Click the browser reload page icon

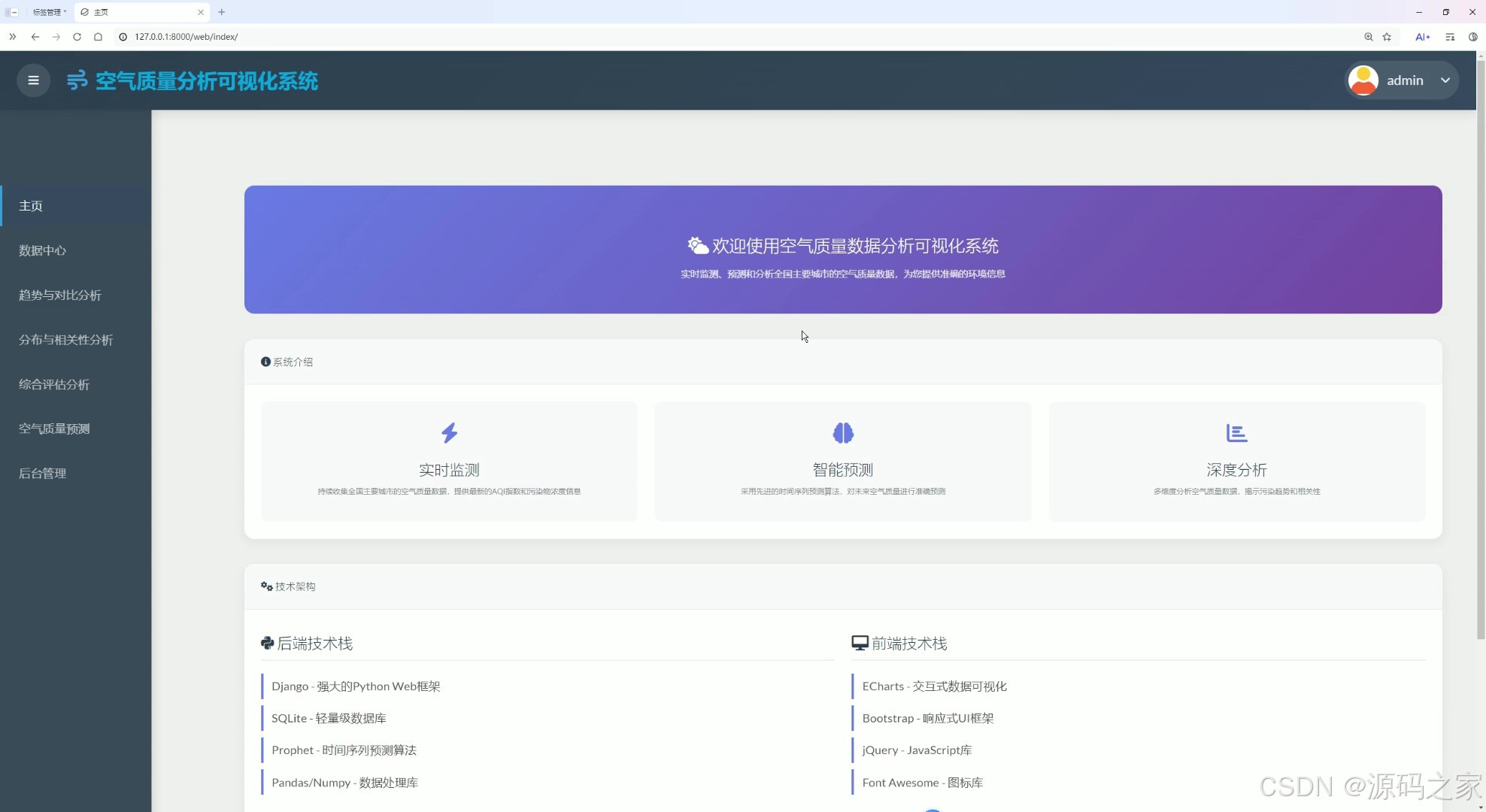[x=77, y=37]
